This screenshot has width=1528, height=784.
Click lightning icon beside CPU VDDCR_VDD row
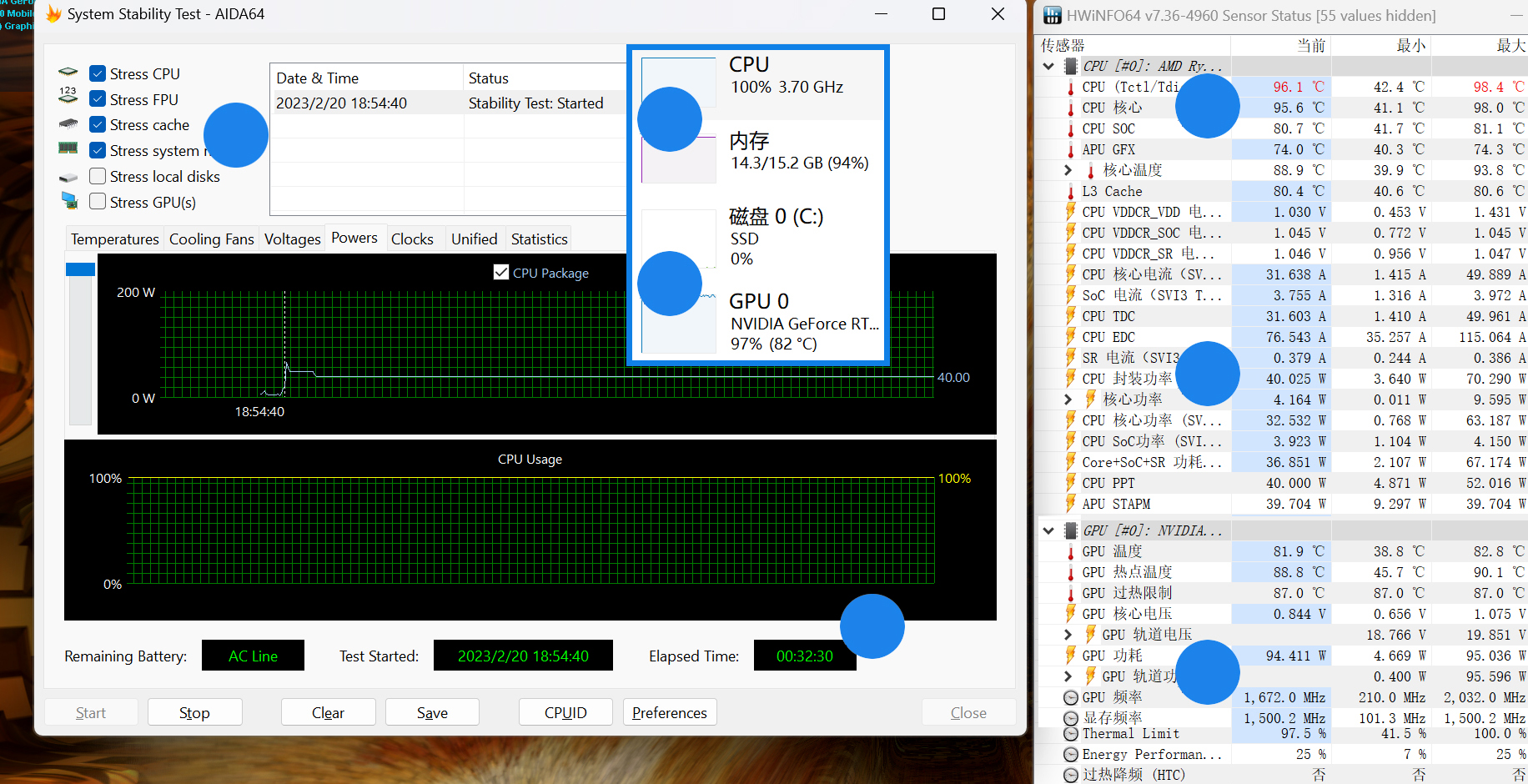[x=1071, y=212]
